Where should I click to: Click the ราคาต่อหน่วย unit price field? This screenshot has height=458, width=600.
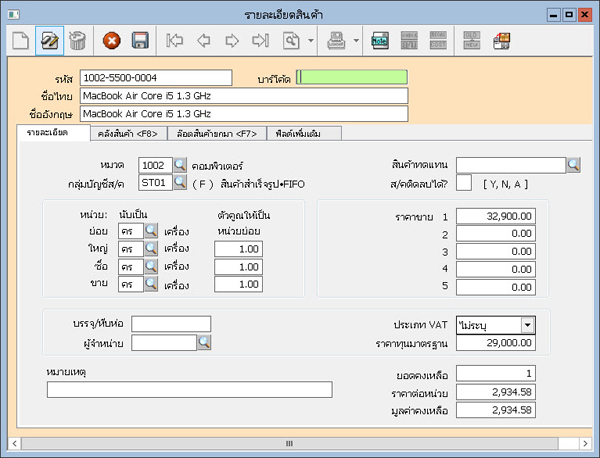tap(496, 392)
